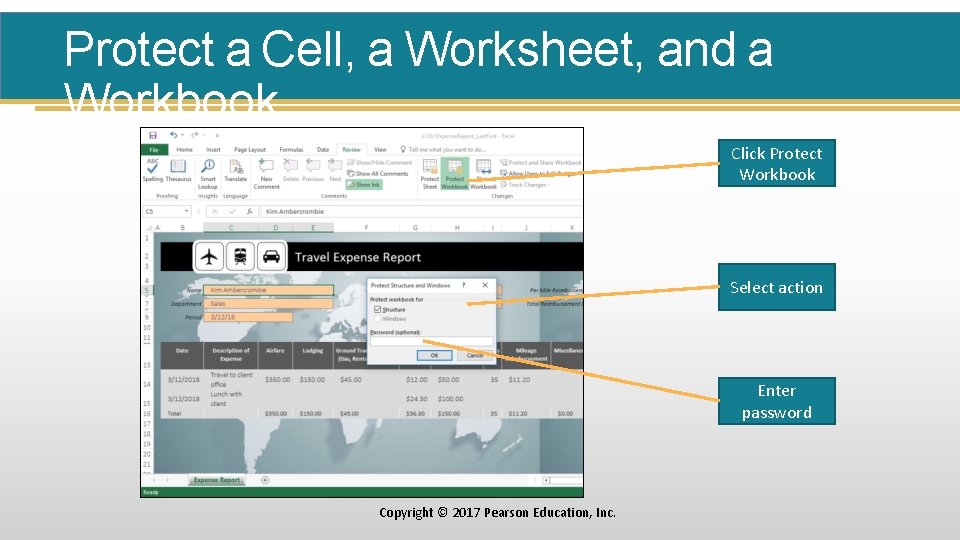Open the Track Changes dropdown
The image size is (960, 540).
click(525, 184)
